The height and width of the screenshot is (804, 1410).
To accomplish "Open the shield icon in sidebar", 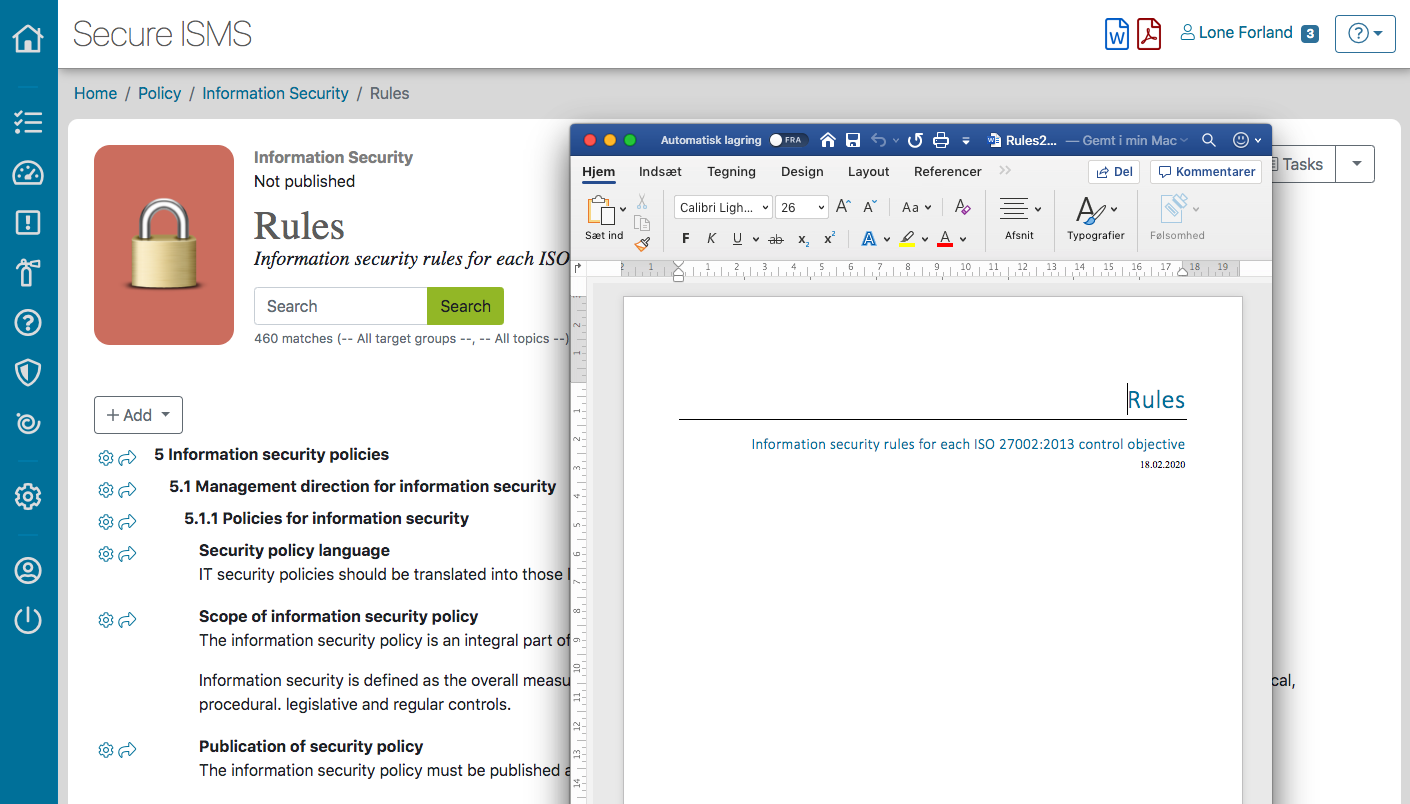I will pos(28,373).
